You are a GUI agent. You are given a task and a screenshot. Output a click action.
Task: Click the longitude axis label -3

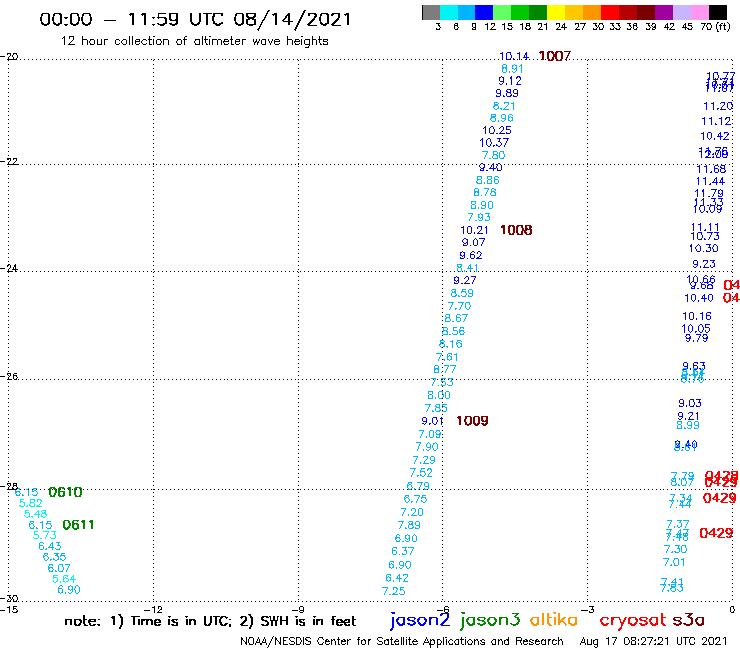[588, 609]
